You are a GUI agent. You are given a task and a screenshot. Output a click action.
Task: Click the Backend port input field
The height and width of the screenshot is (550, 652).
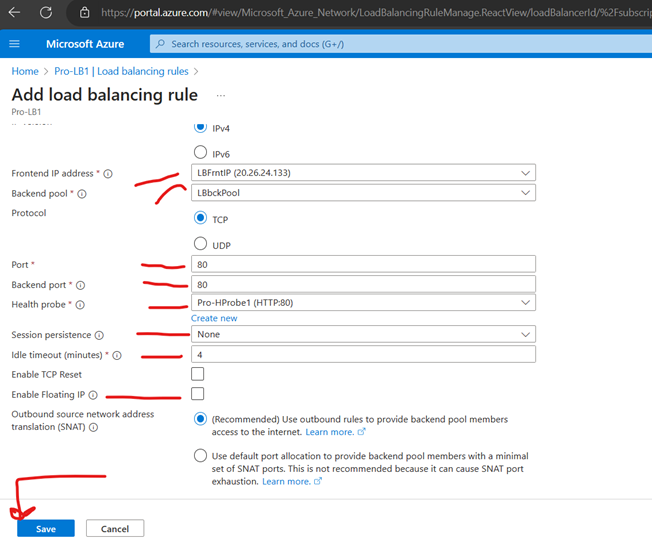click(363, 284)
